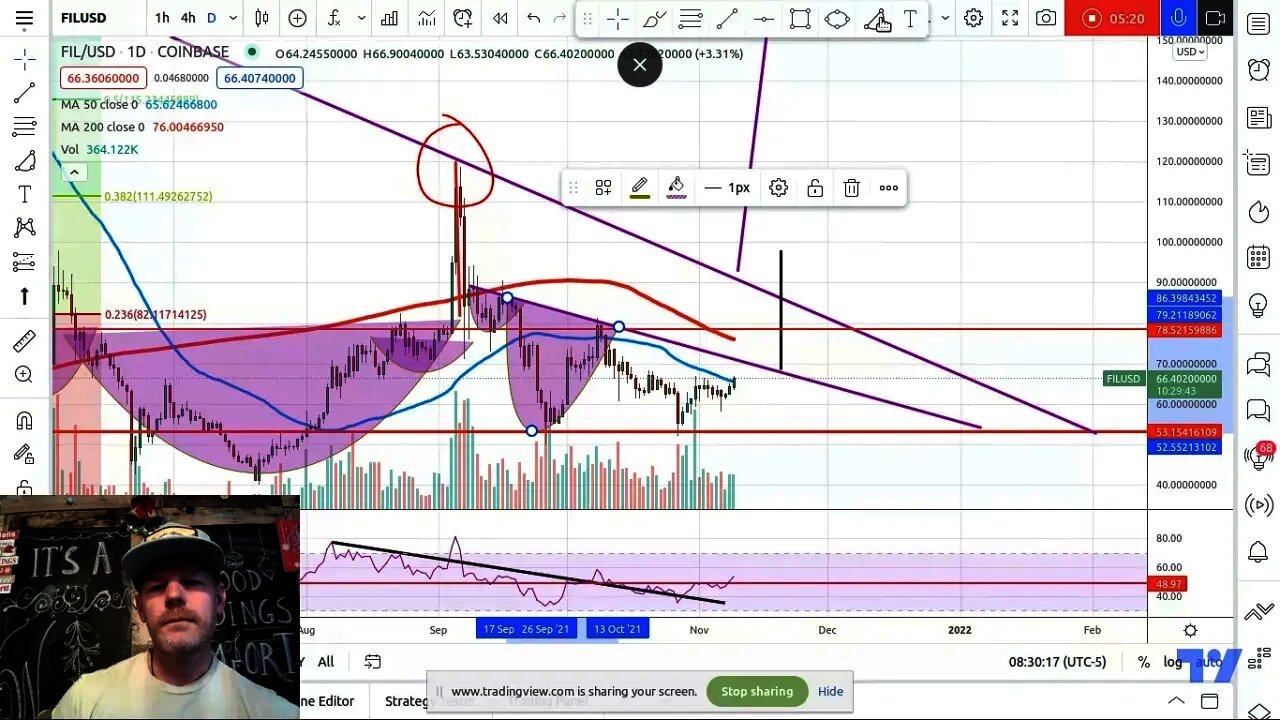The image size is (1280, 720).
Task: Expand the timeframe interval dropdown arrow
Action: click(233, 18)
